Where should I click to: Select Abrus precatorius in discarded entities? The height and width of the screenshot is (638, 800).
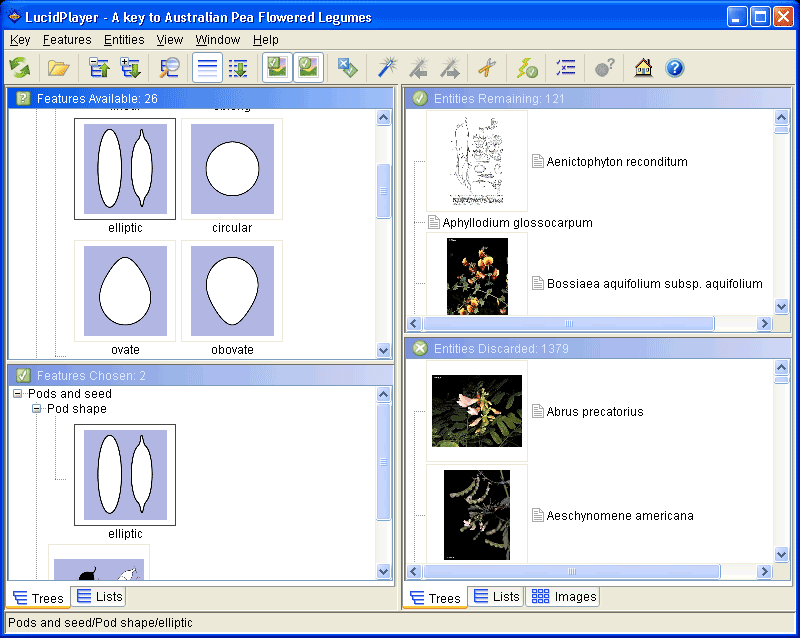pyautogui.click(x=594, y=412)
